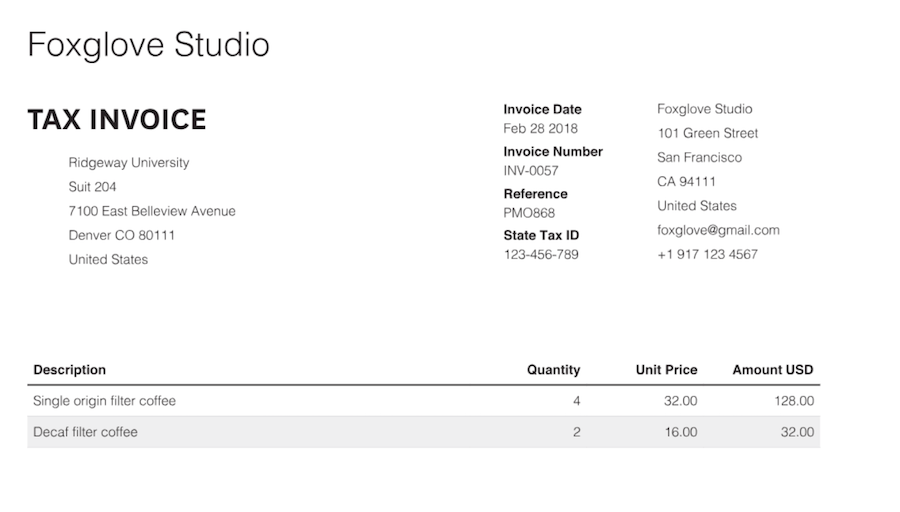
Task: Click the 16.00 unit price value
Action: [x=681, y=432]
